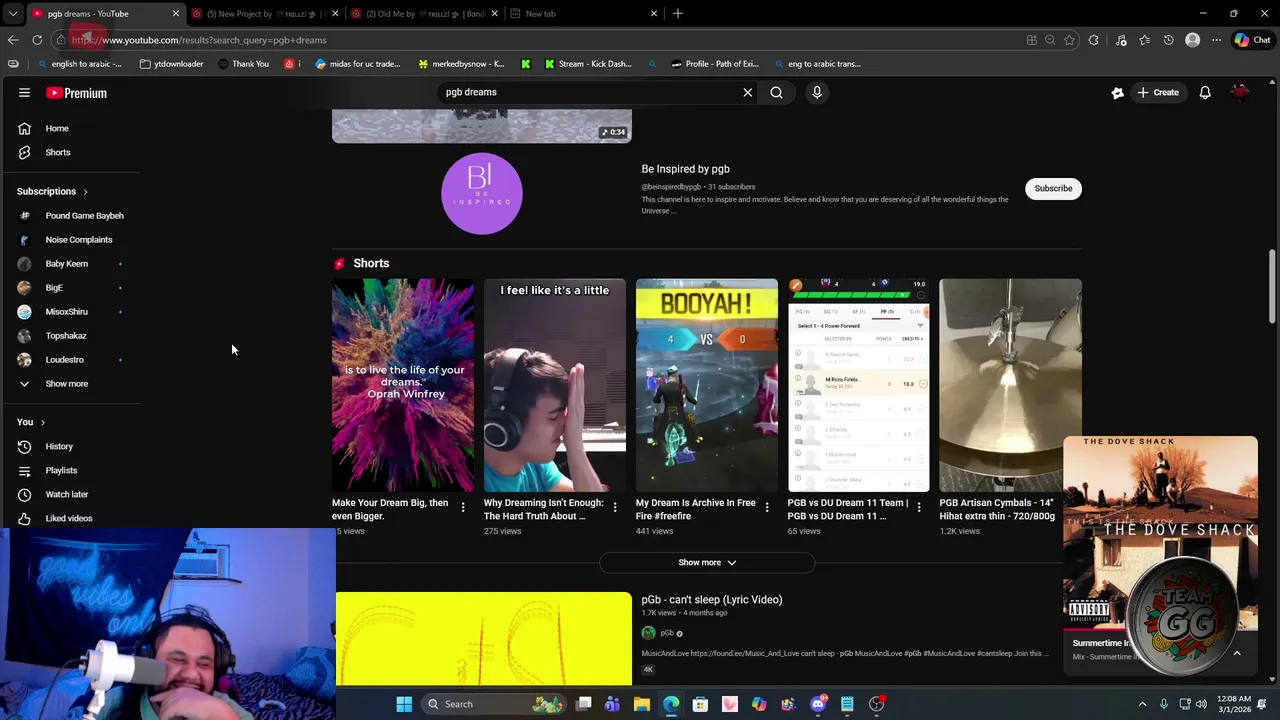Open the taskbar volume icon

1201,704
